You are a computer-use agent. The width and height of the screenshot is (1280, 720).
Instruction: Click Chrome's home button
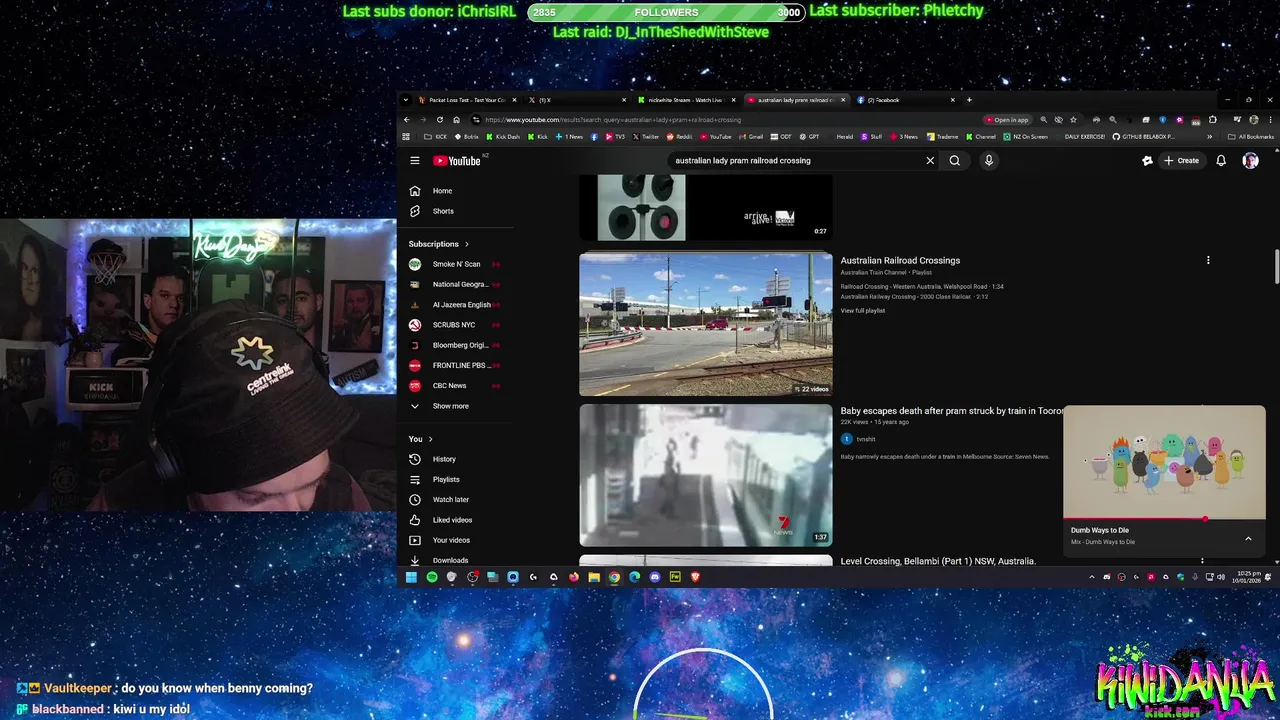457,119
